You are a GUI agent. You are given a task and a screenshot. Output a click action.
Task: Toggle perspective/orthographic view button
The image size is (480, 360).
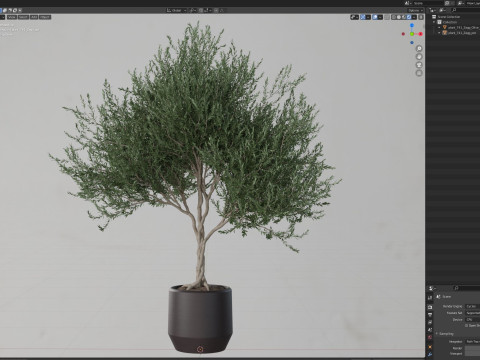419,73
